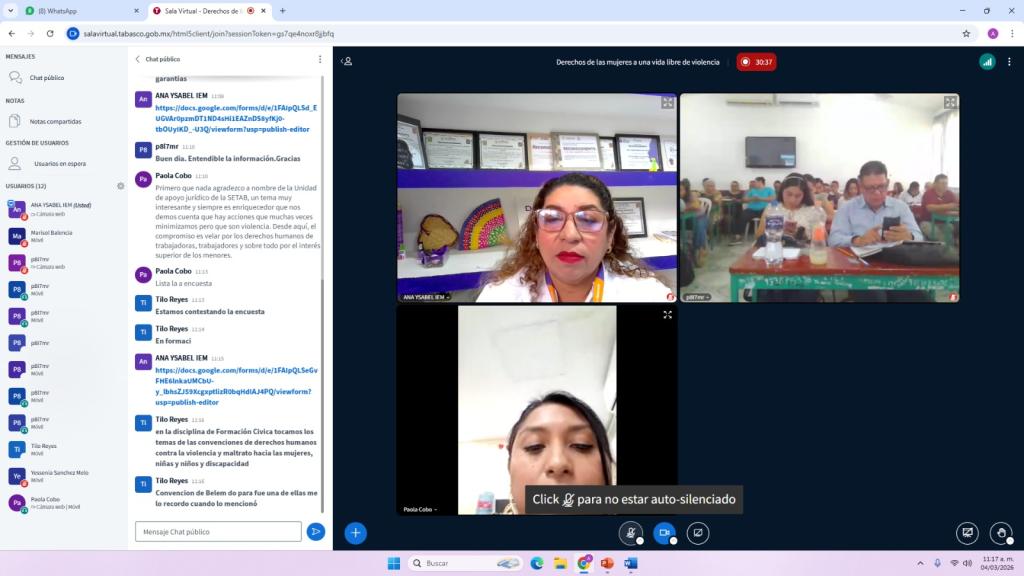Open Notas compartidas panel
1024x576 pixels.
tap(55, 121)
